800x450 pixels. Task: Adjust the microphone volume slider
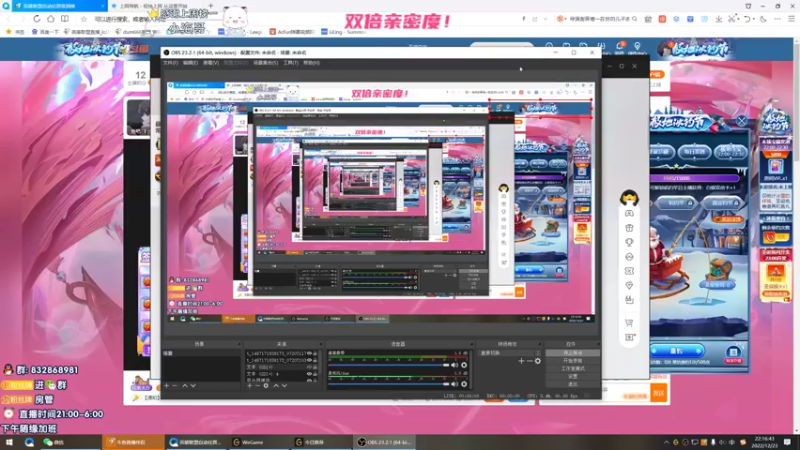(389, 384)
